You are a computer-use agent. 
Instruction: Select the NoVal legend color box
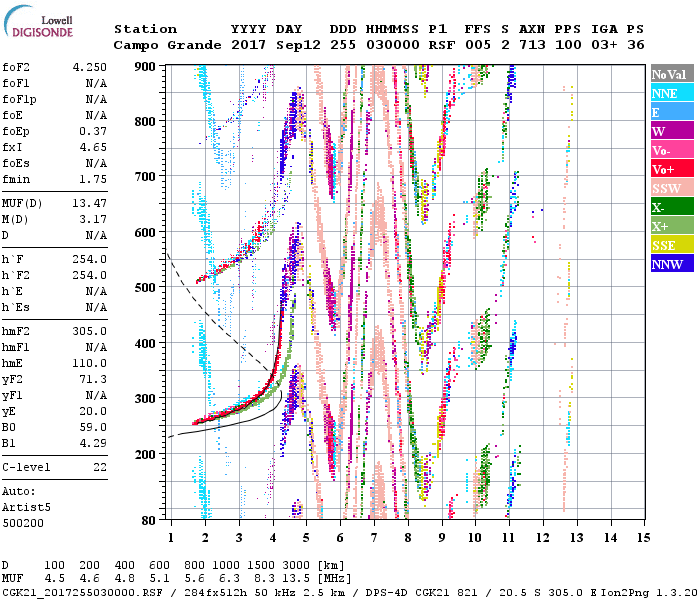[672, 74]
